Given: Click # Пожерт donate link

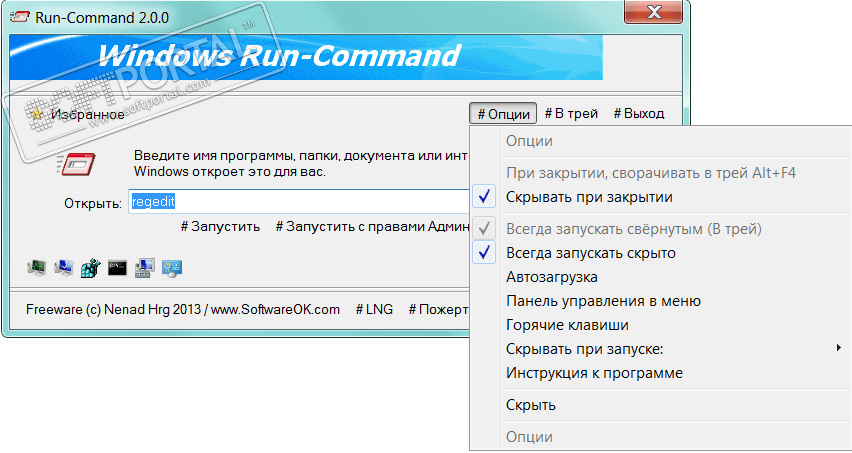Looking at the screenshot, I should (x=438, y=310).
